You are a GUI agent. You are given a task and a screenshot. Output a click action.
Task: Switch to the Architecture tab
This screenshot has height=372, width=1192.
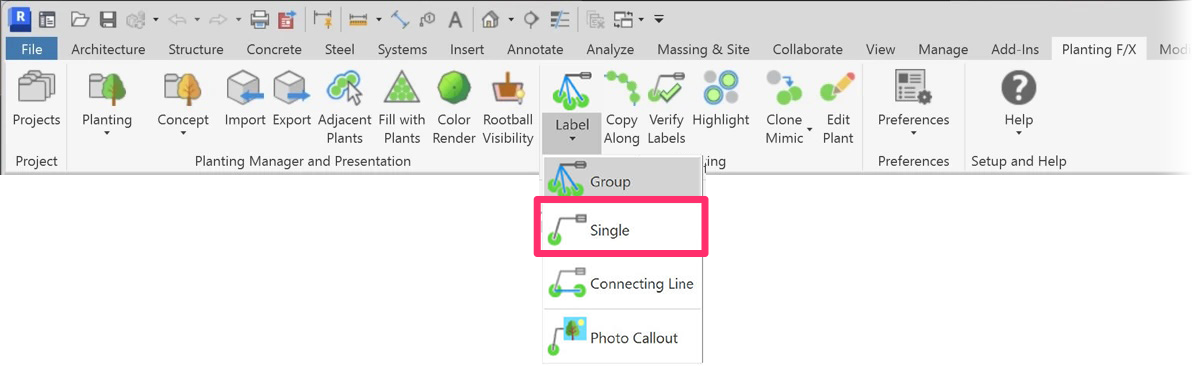tap(108, 49)
